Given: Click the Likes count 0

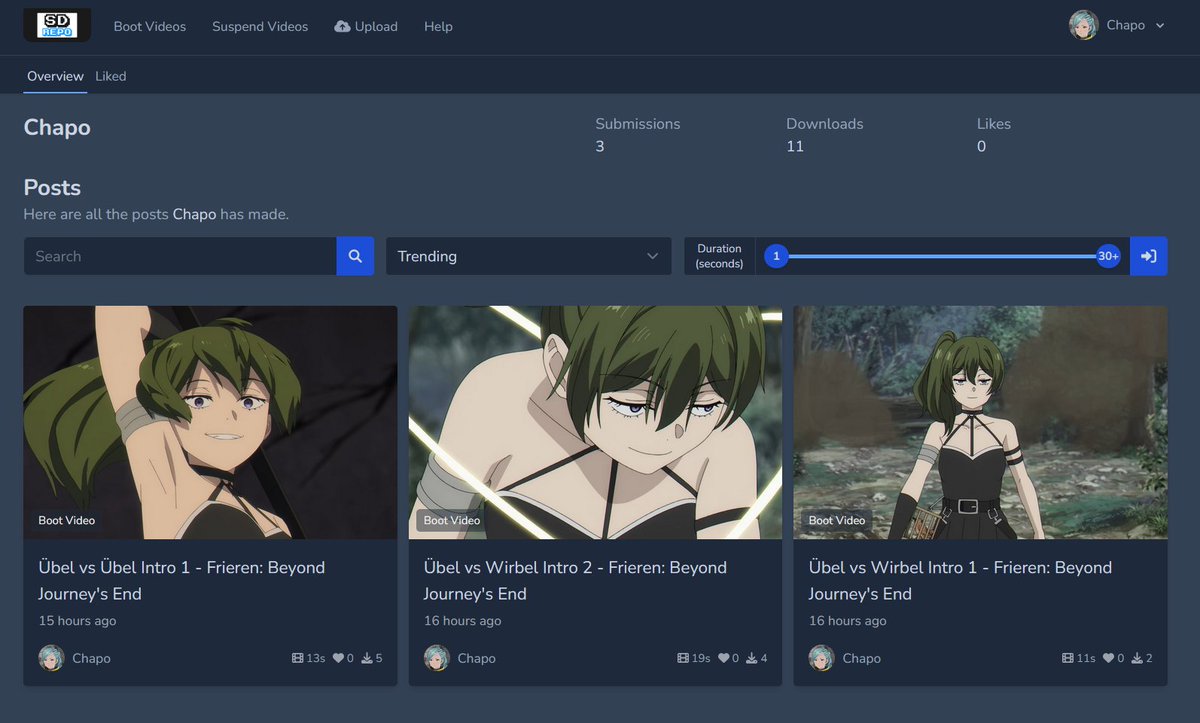Looking at the screenshot, I should (981, 146).
